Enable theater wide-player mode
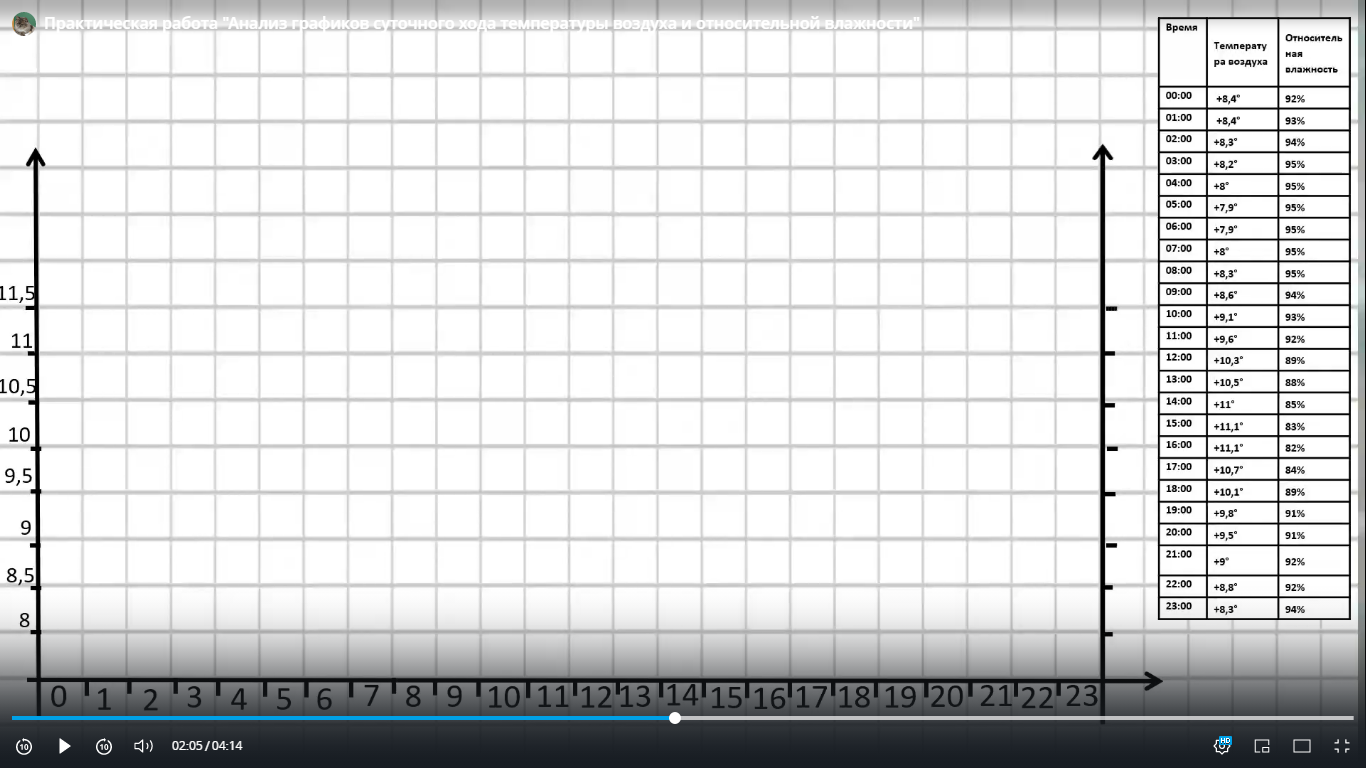This screenshot has width=1366, height=768. click(x=1302, y=746)
